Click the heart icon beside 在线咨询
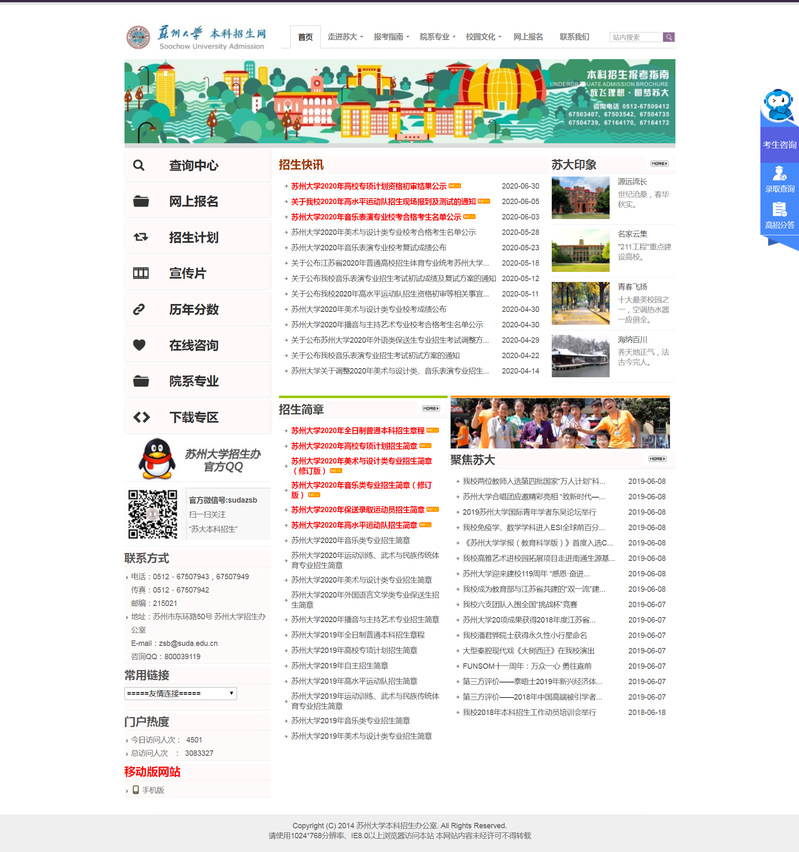 coord(140,345)
